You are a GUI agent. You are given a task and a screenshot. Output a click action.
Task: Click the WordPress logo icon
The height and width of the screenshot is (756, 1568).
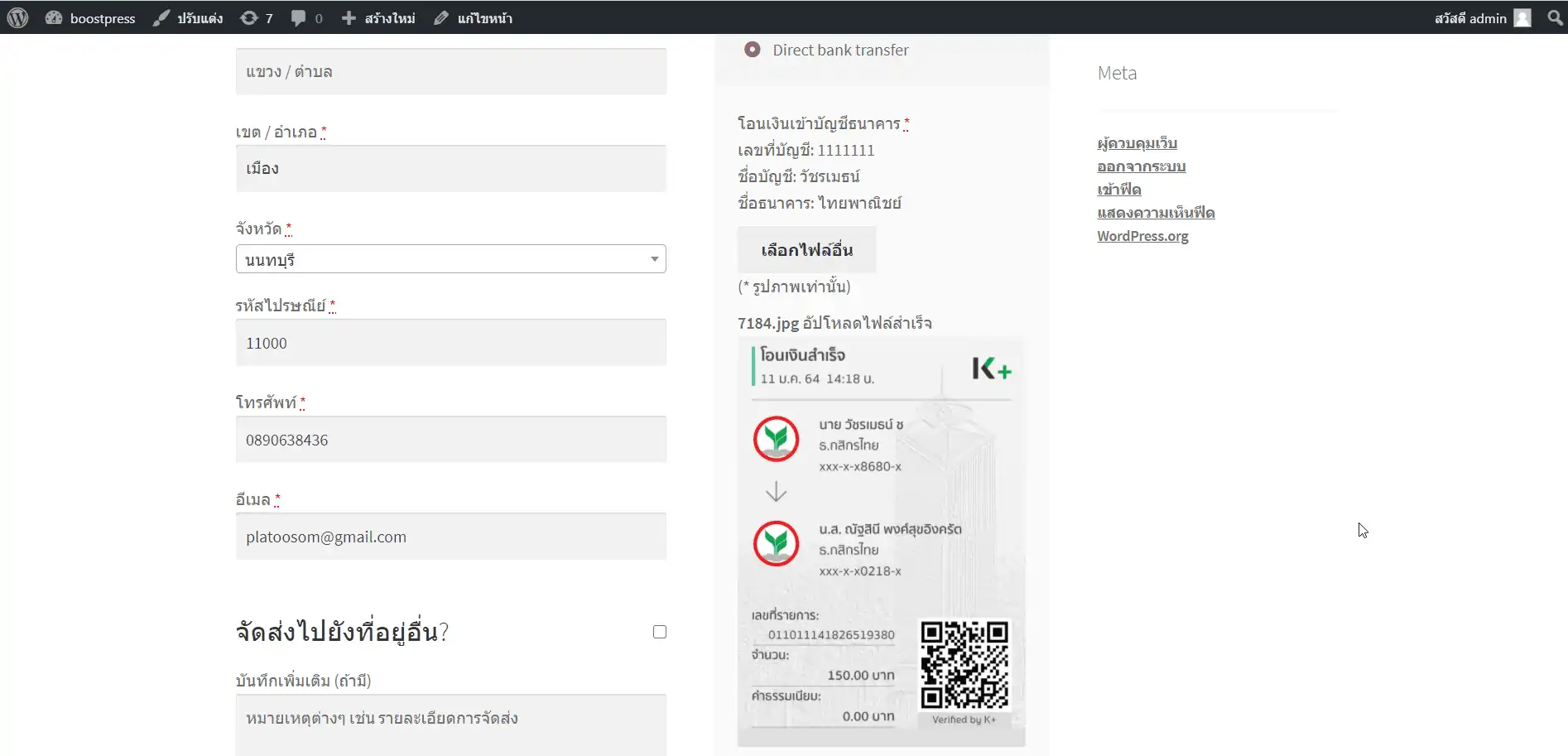coord(17,17)
